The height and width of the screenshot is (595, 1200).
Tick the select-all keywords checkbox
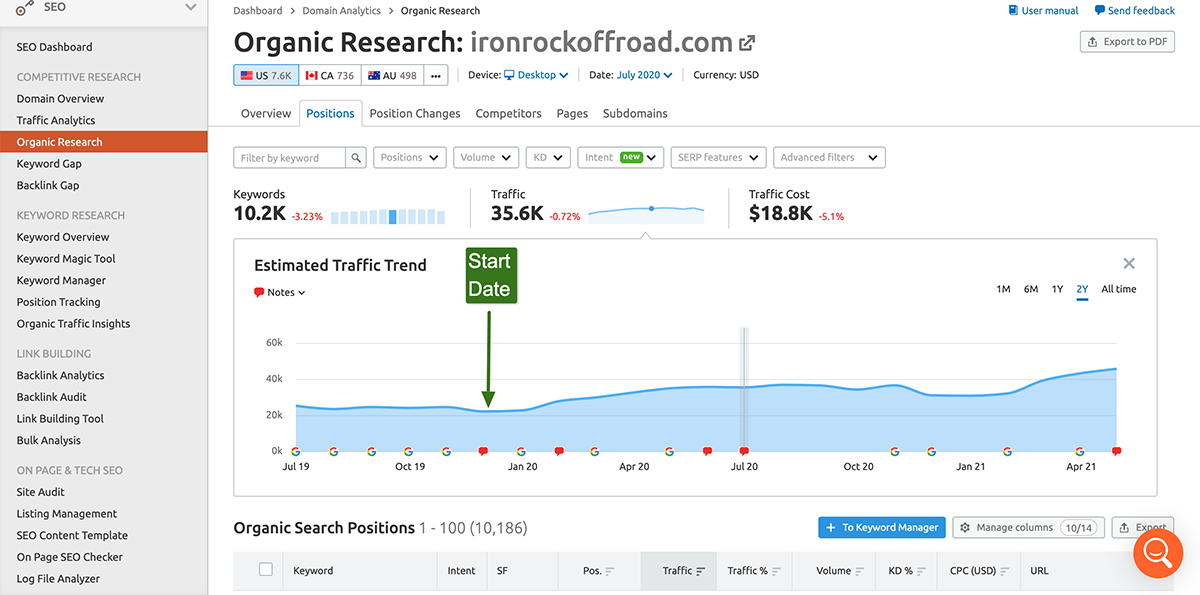tap(266, 570)
